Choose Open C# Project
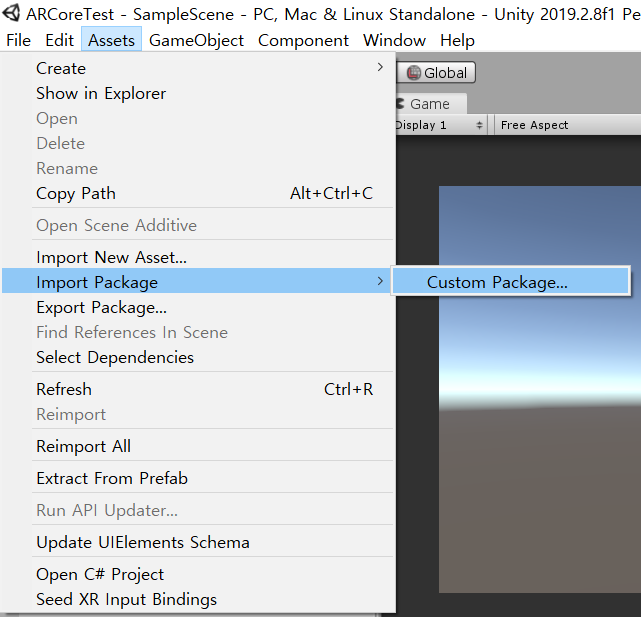 [198, 574]
